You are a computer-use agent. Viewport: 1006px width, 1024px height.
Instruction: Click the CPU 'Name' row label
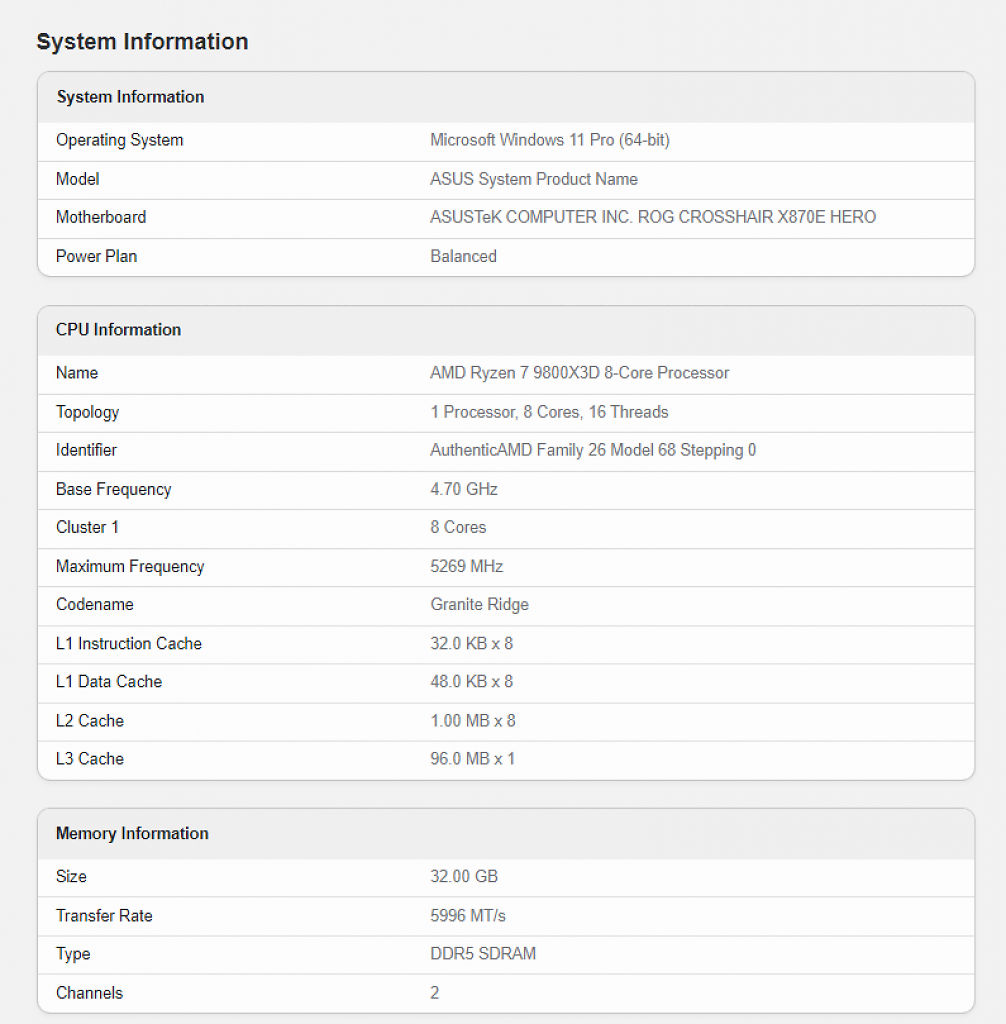click(77, 373)
